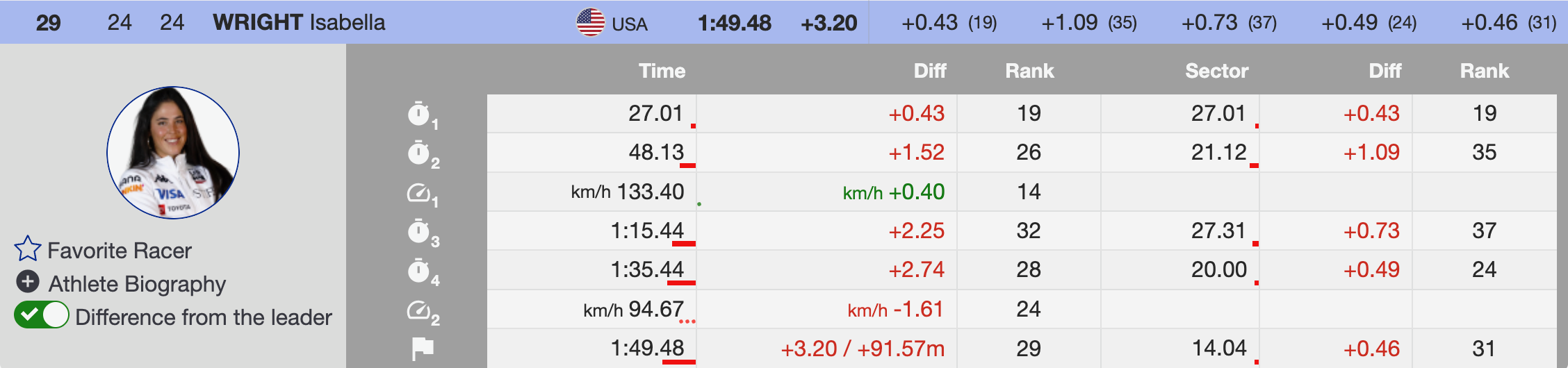1568x368 pixels.
Task: Click the intermediate 3 stopwatch icon
Action: coord(419,231)
